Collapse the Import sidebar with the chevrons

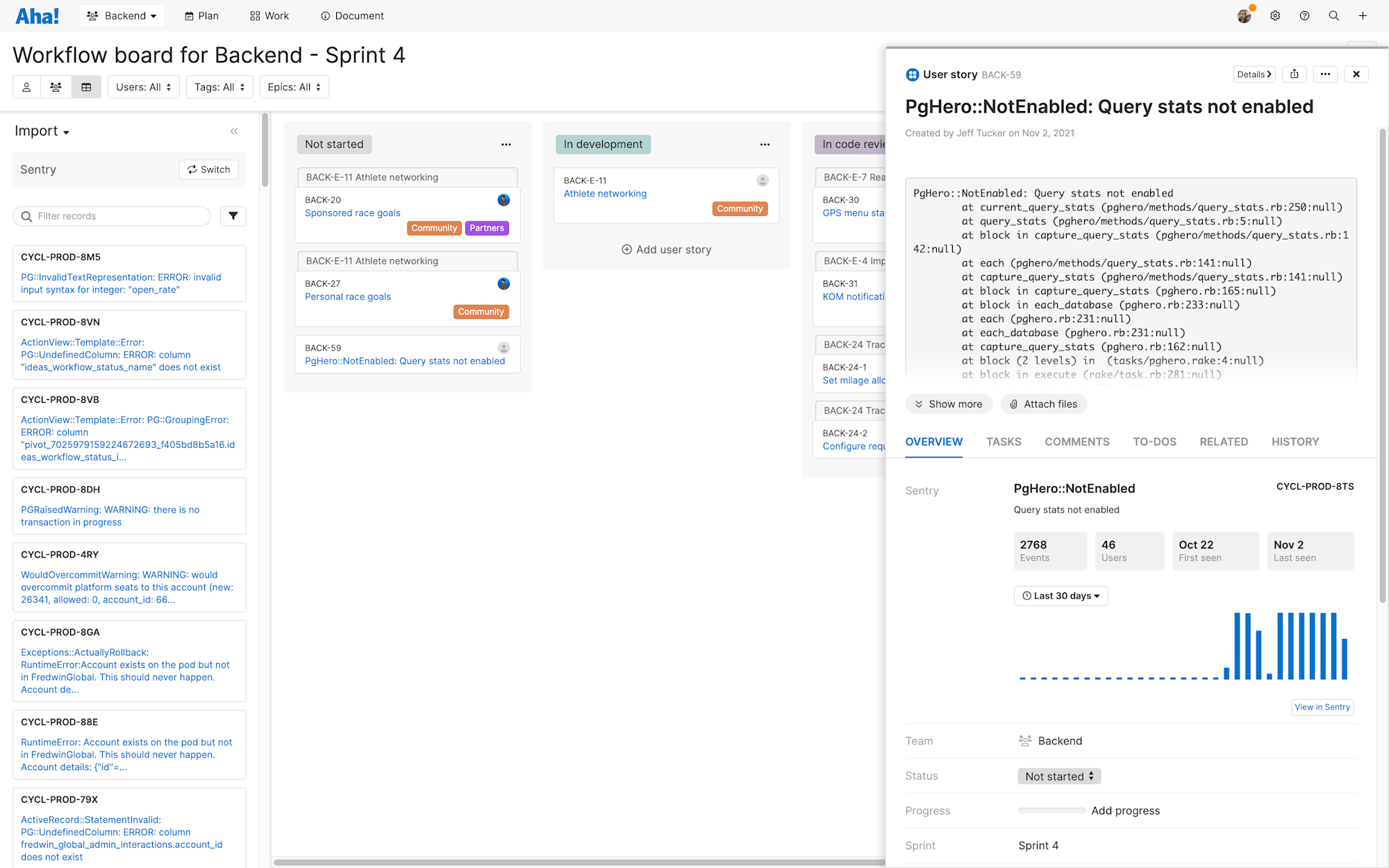point(234,131)
